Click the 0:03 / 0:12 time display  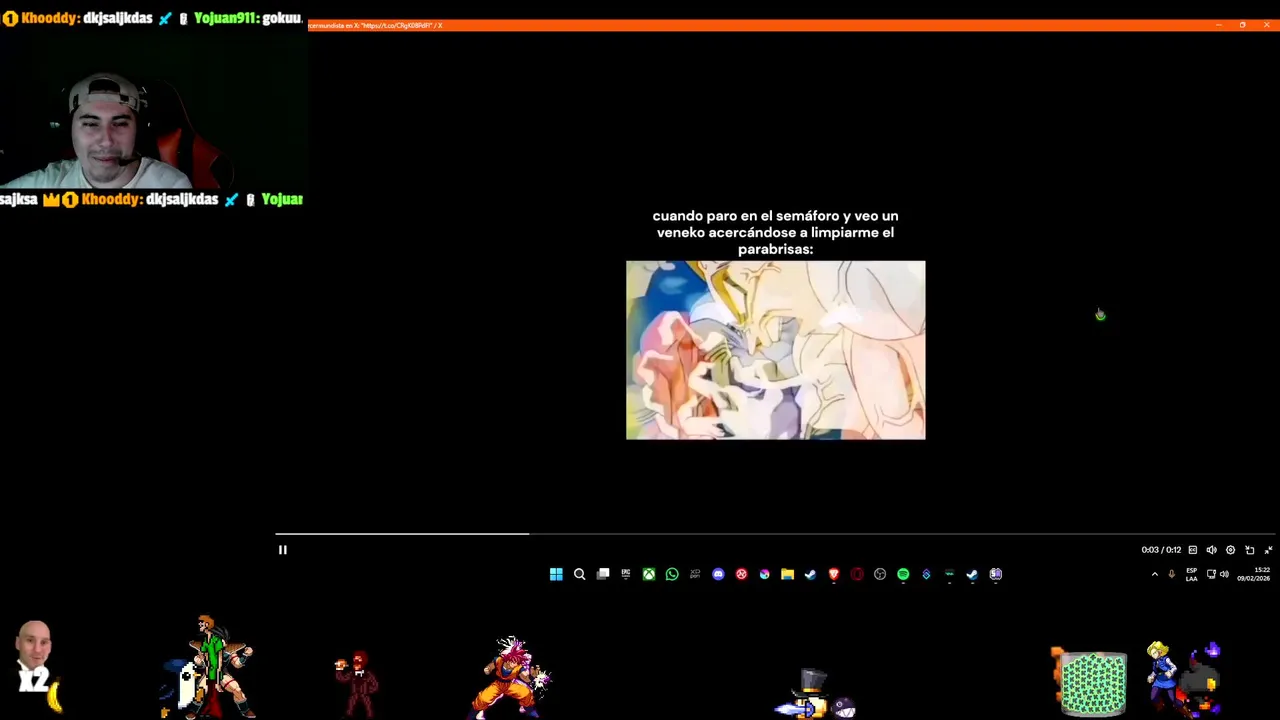[x=1161, y=550]
